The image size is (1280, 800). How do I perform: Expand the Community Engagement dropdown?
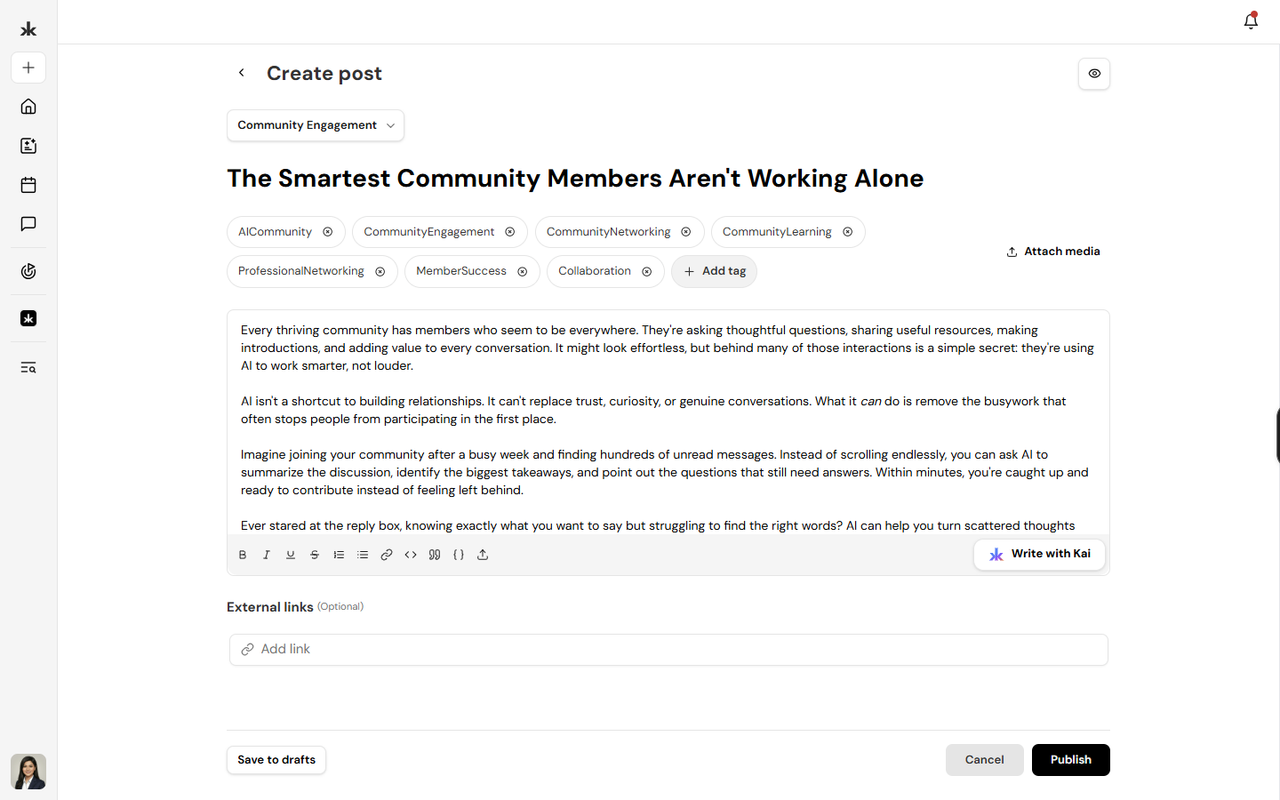point(316,125)
